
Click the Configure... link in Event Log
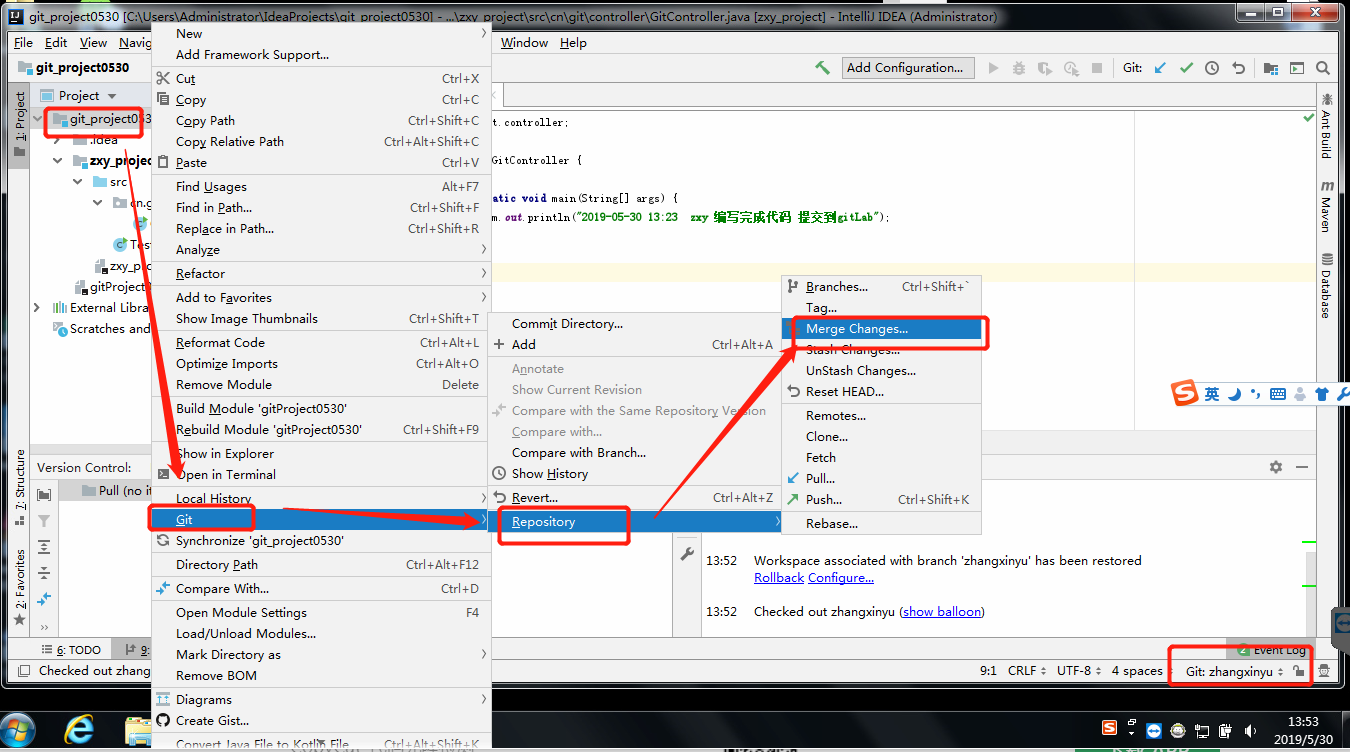click(x=841, y=577)
